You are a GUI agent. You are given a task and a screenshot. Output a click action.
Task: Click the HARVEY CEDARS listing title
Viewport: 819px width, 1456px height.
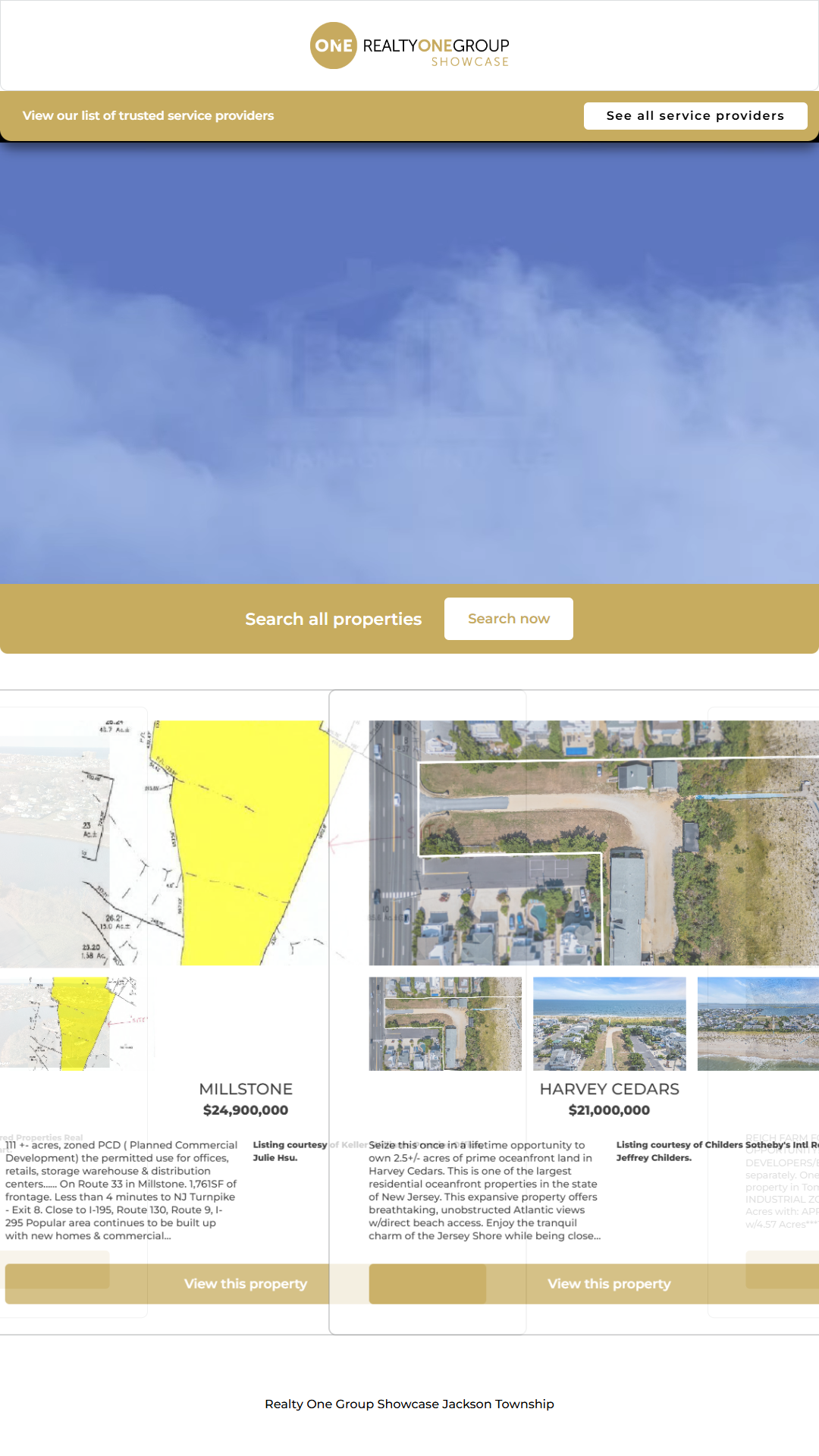click(610, 1090)
